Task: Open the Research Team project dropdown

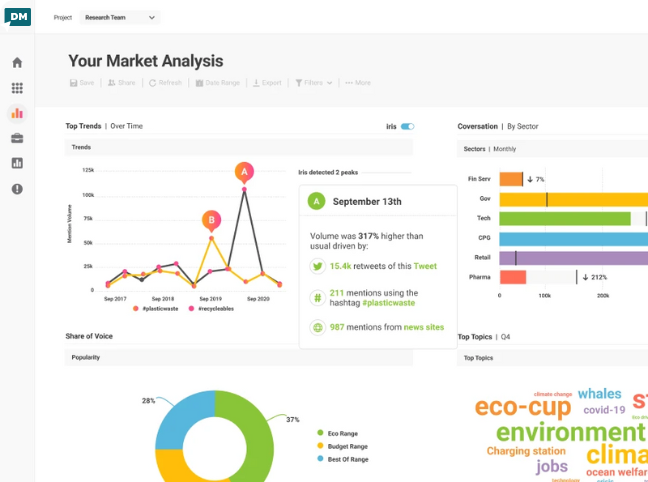Action: point(120,17)
